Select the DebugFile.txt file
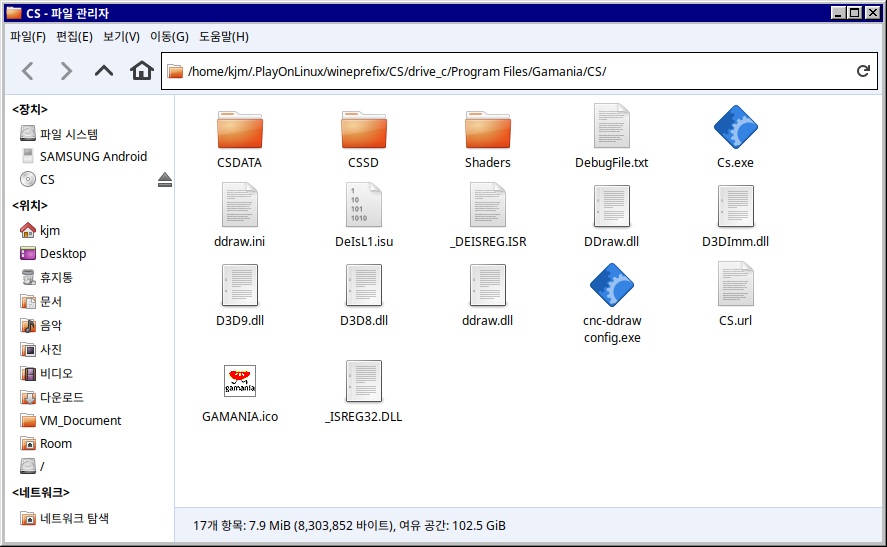The width and height of the screenshot is (887, 547). 612,137
